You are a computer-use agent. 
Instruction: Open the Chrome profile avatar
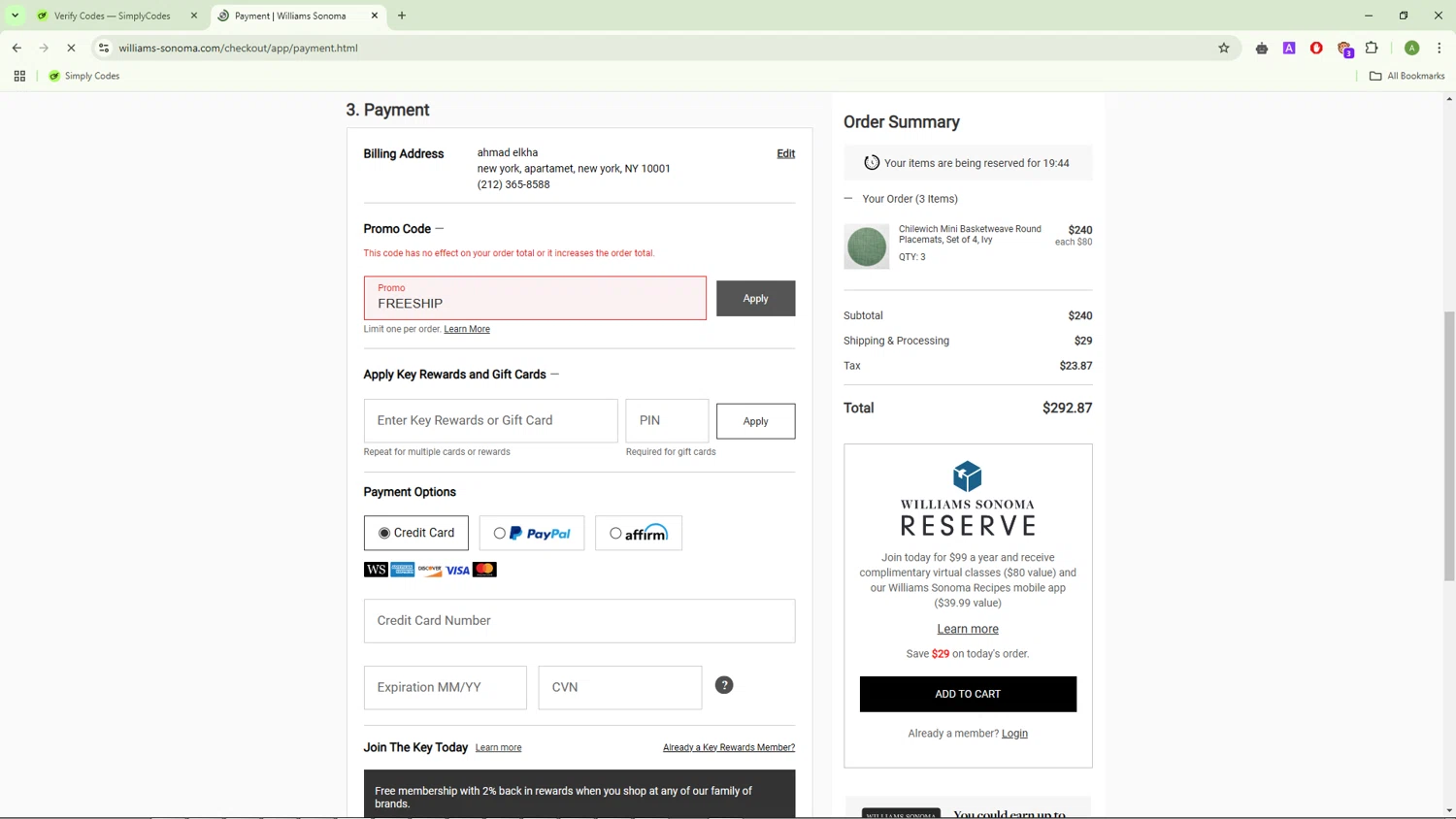coord(1412,48)
